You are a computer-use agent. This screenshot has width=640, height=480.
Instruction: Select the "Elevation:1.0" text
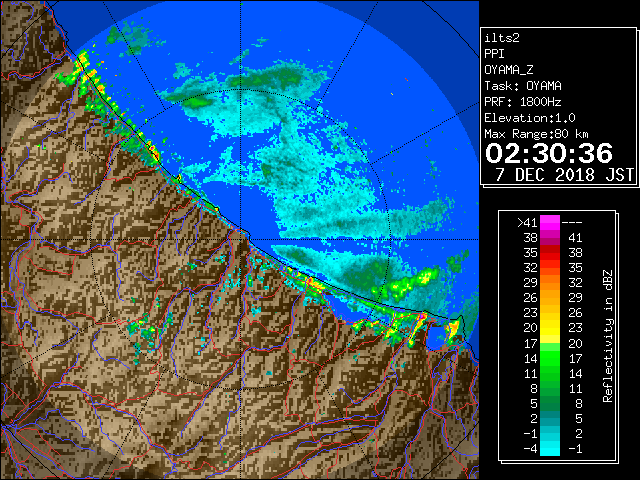tap(530, 118)
